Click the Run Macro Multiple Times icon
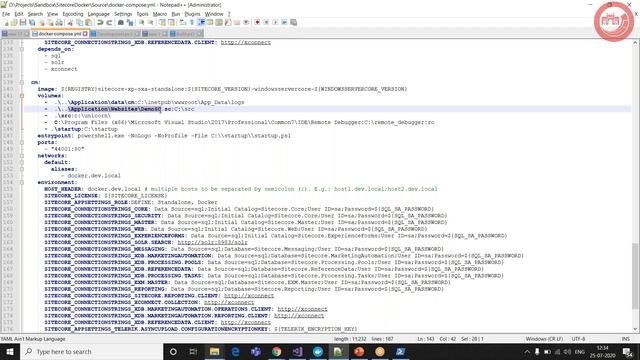This screenshot has width=640, height=360. point(284,22)
